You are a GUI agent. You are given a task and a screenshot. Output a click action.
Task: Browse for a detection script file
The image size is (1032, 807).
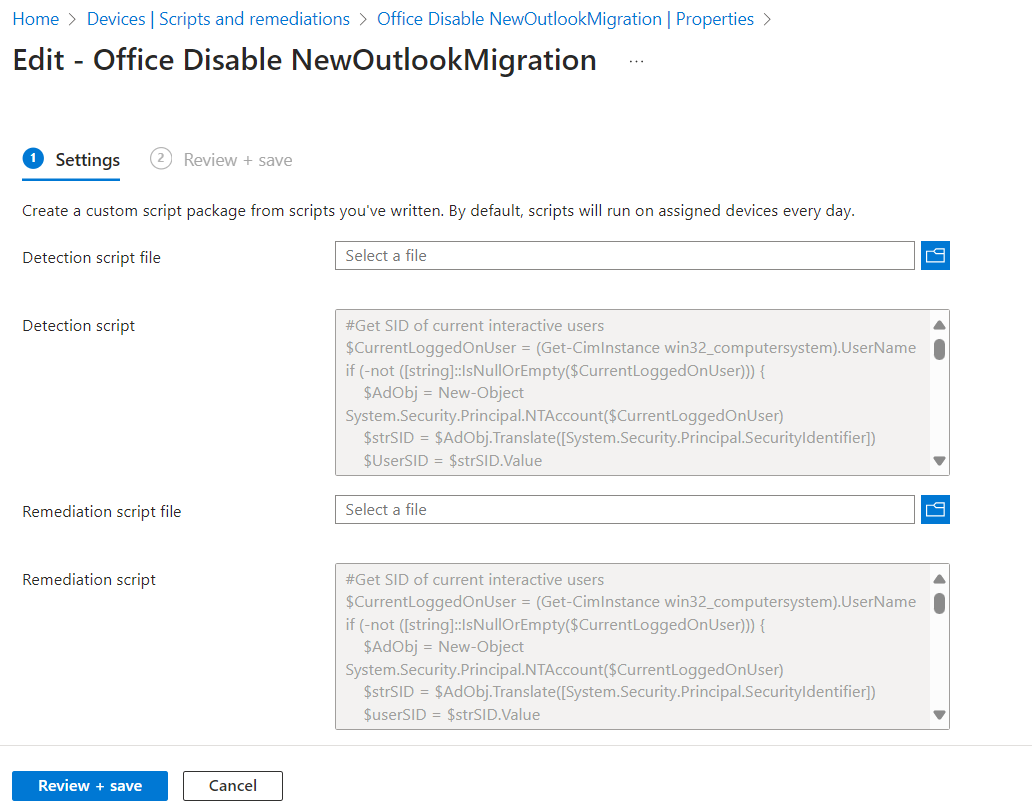935,255
